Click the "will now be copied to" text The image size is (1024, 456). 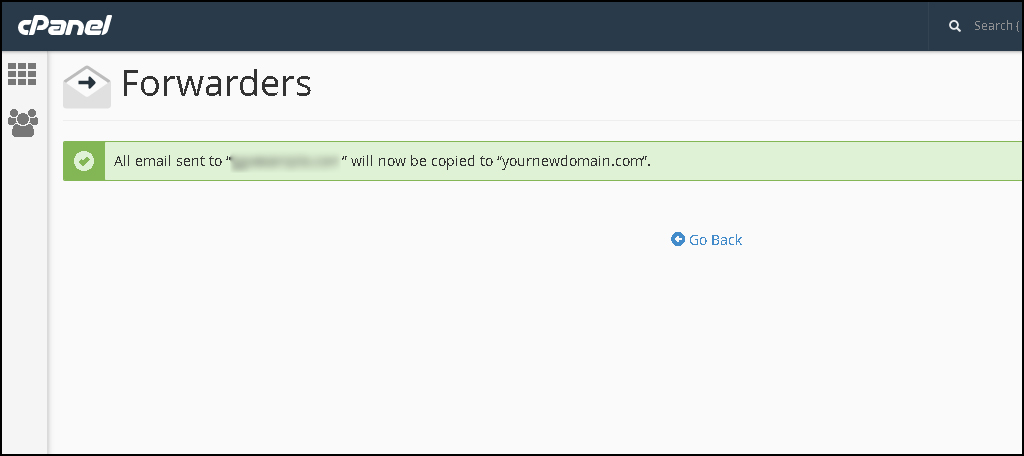[x=420, y=161]
